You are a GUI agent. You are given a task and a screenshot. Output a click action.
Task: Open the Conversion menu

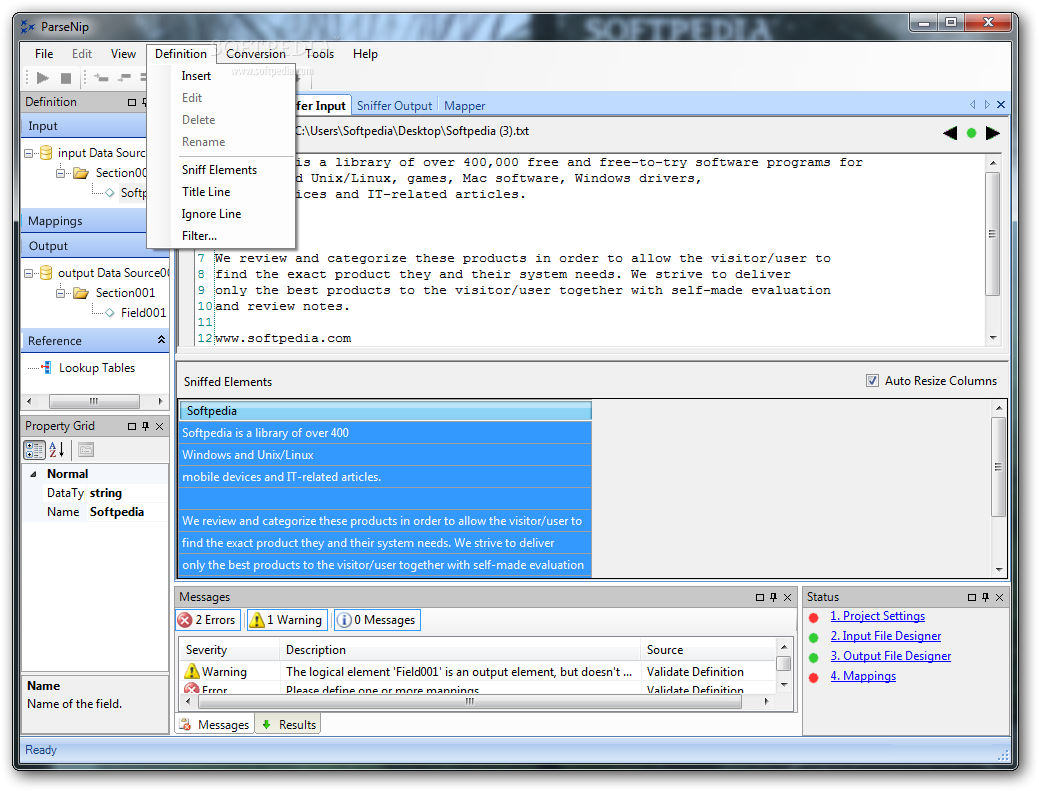click(x=256, y=54)
